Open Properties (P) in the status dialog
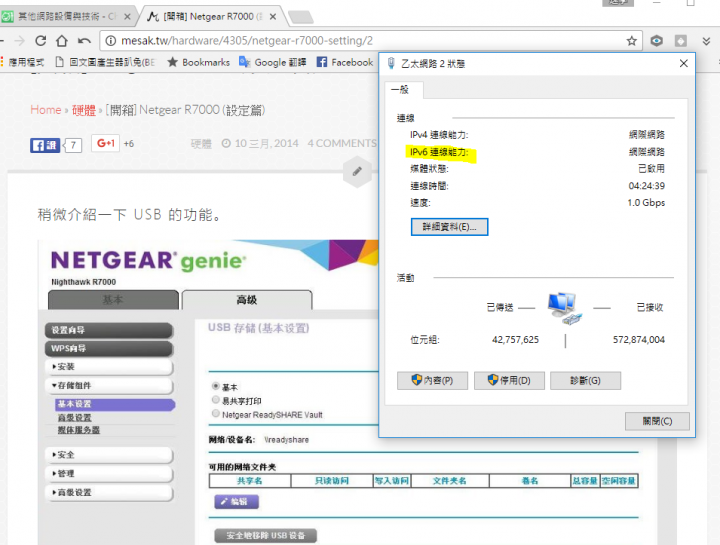Image resolution: width=720 pixels, height=545 pixels. 432,381
